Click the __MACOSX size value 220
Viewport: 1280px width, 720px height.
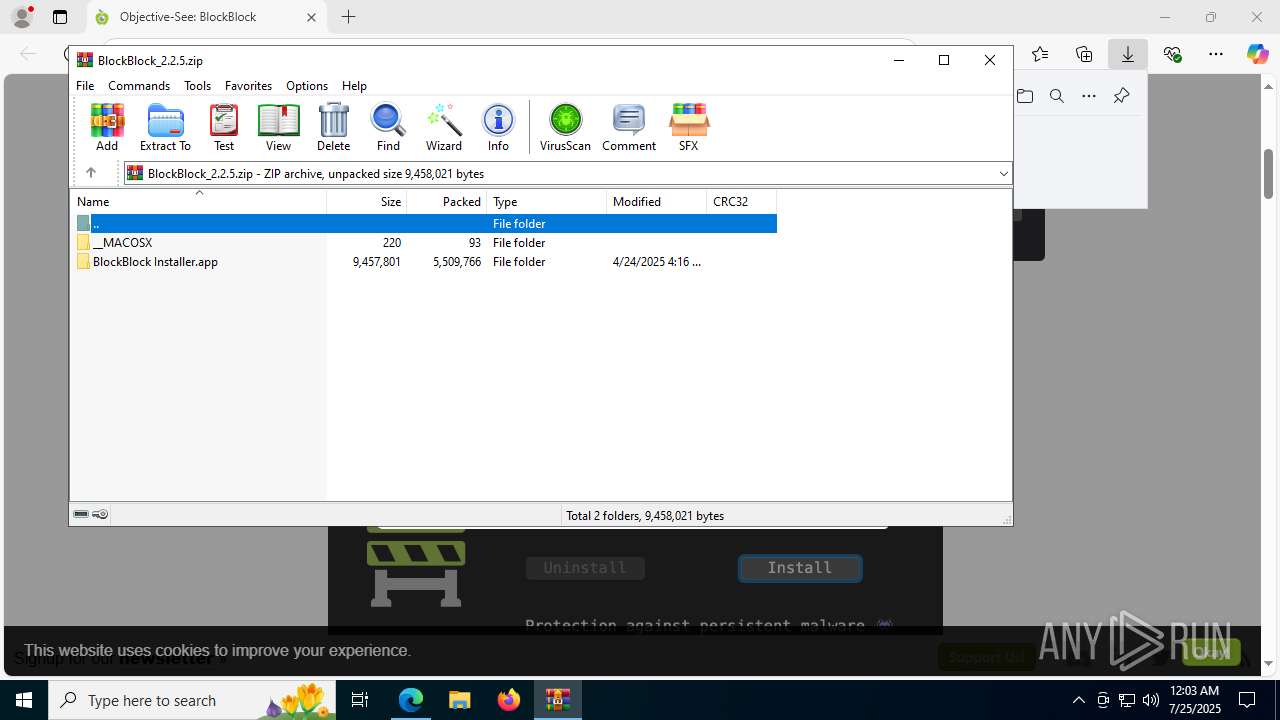tap(391, 243)
